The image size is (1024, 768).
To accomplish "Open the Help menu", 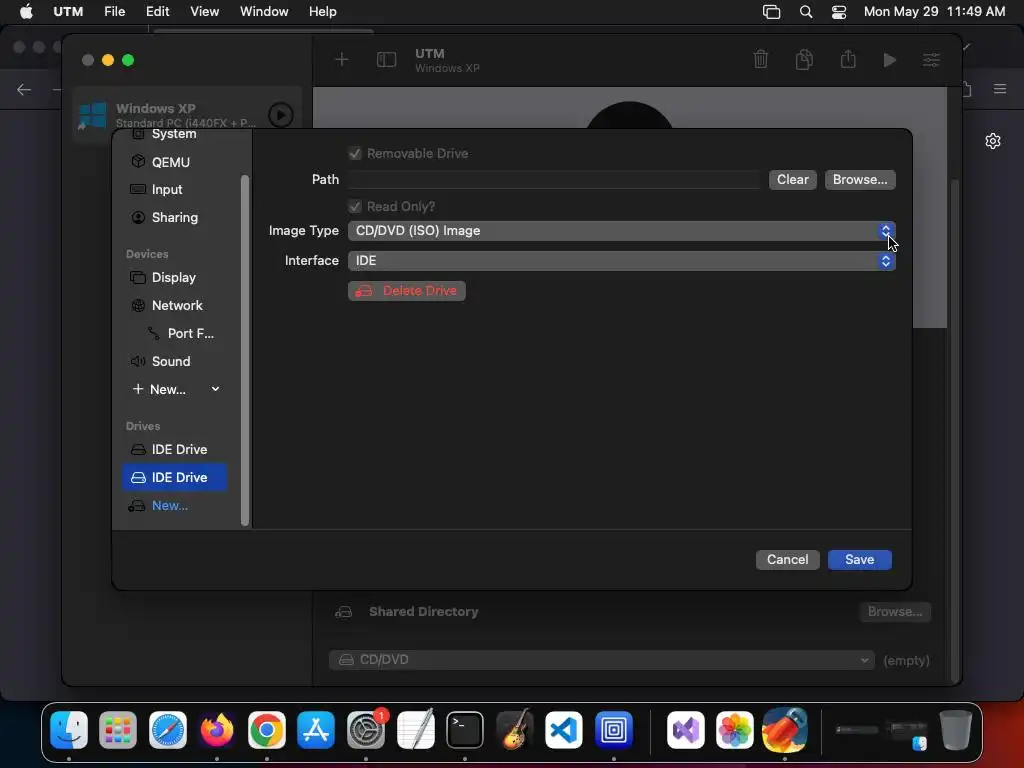I will [323, 12].
